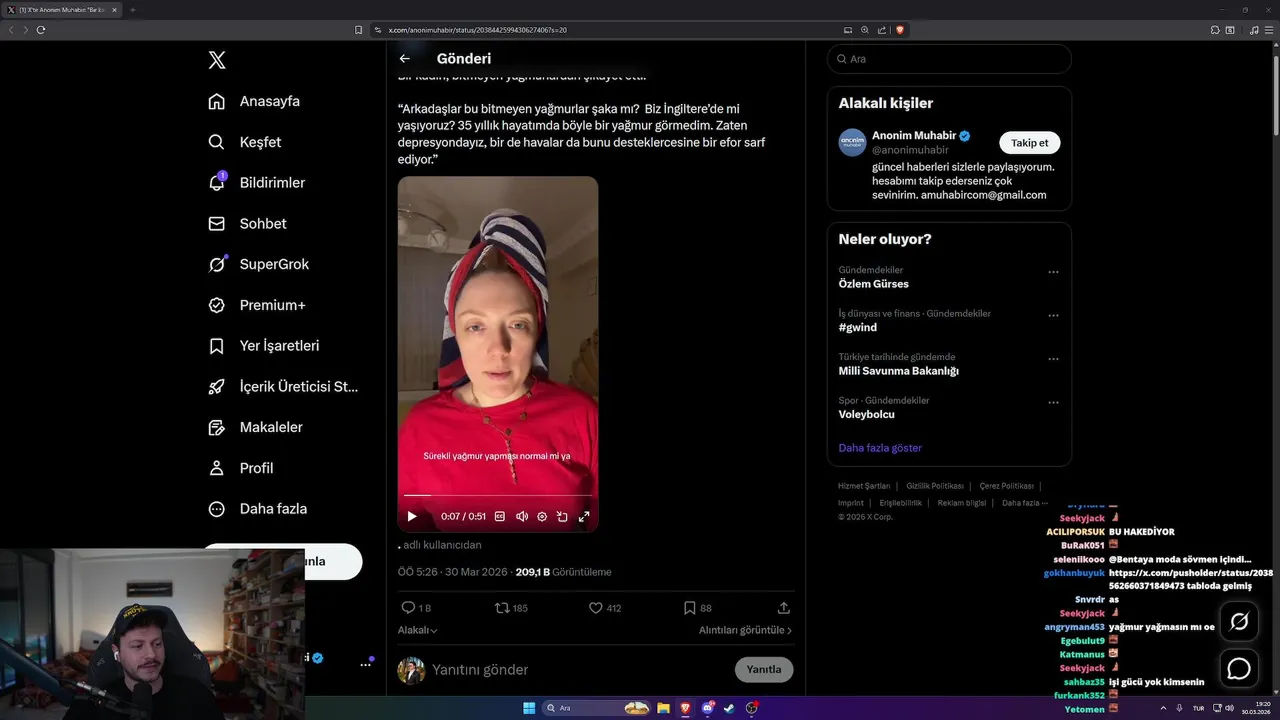Open Gizlilik Politikası footer link

pos(935,486)
